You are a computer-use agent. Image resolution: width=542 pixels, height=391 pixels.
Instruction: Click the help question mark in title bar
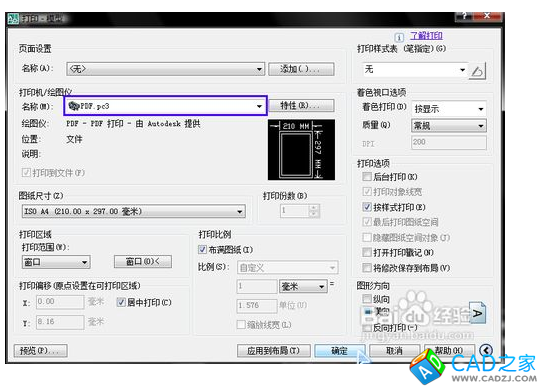pos(464,16)
